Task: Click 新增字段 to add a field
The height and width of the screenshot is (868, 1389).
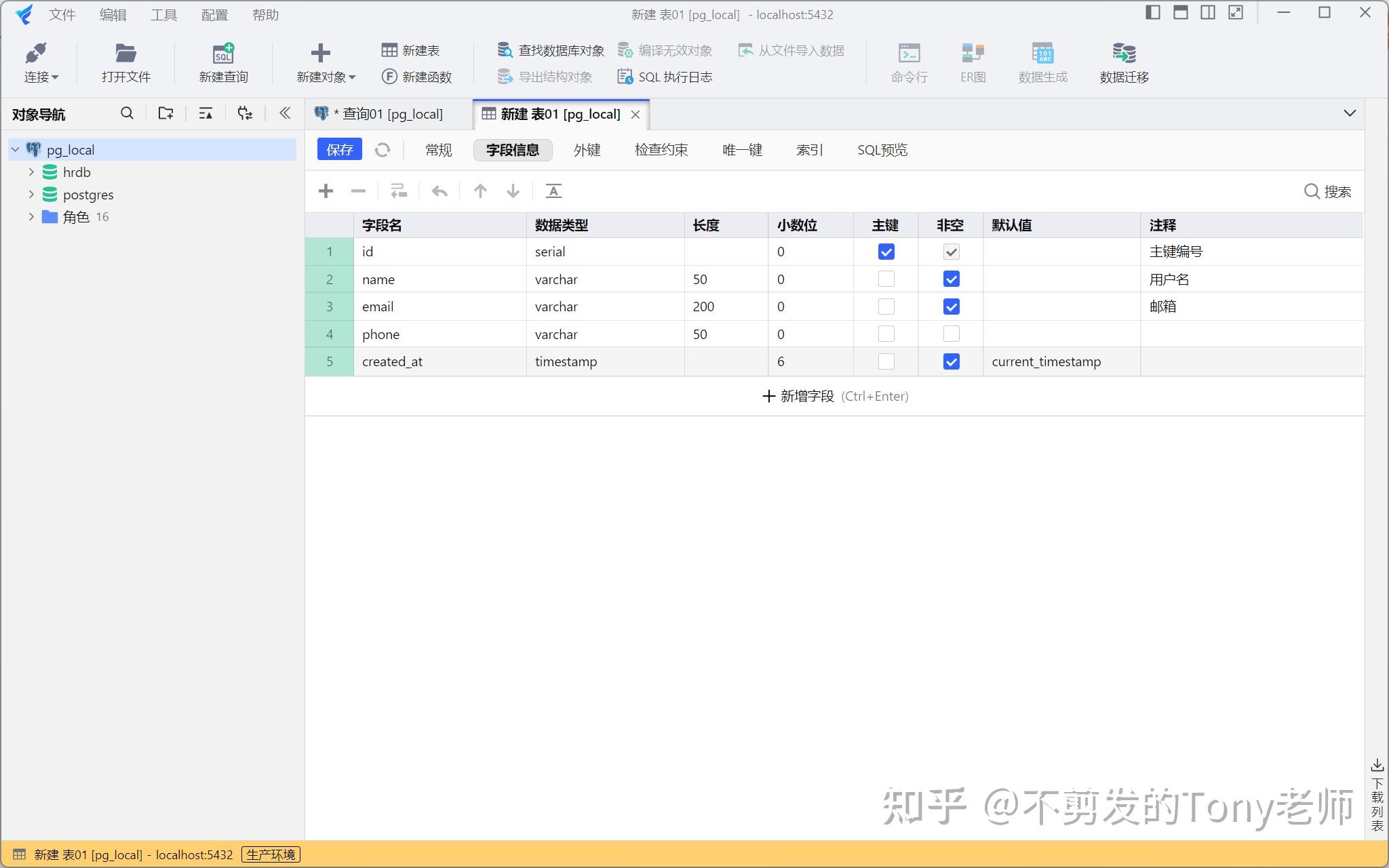Action: (806, 396)
